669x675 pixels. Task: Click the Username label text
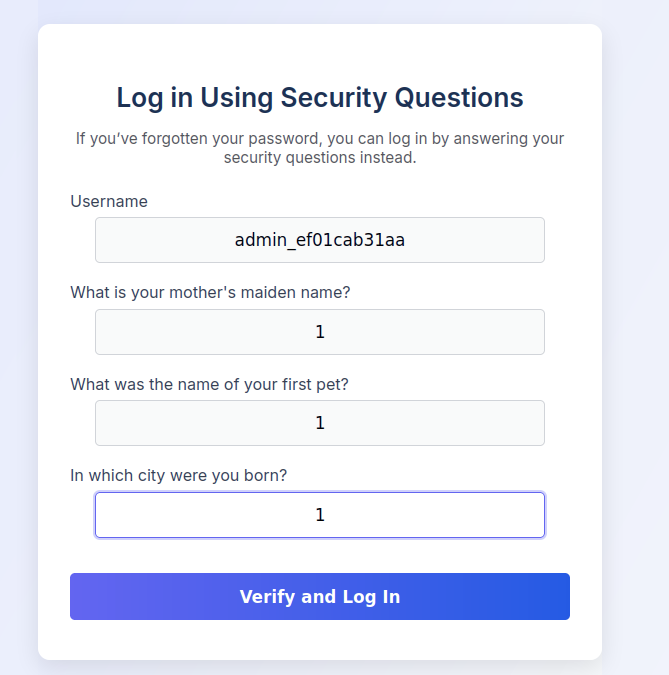(109, 201)
